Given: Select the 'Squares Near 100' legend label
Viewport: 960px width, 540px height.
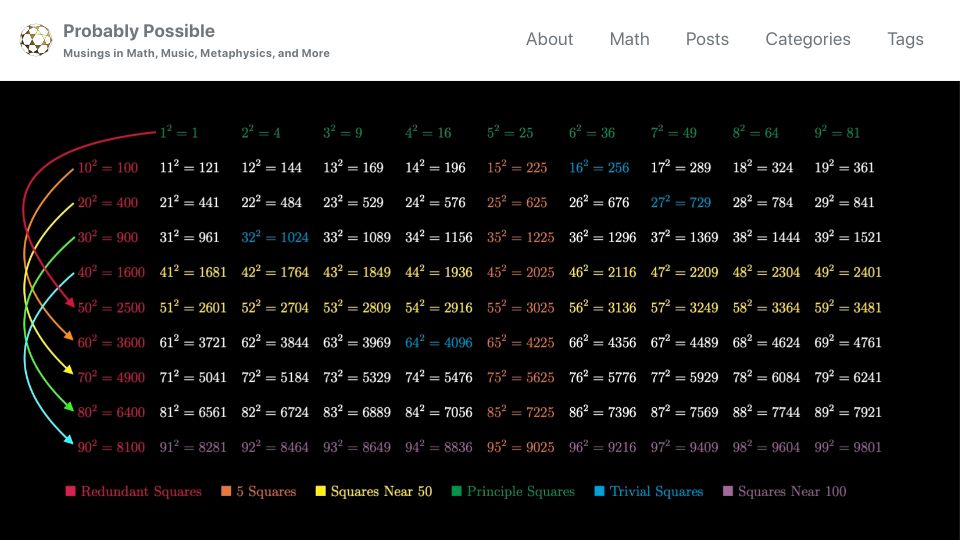Looking at the screenshot, I should [x=792, y=492].
